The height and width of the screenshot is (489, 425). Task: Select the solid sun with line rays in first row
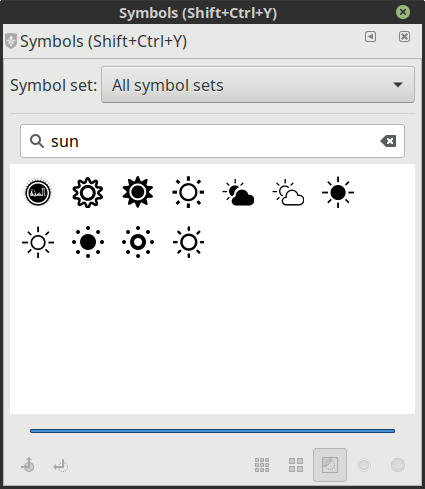(338, 192)
